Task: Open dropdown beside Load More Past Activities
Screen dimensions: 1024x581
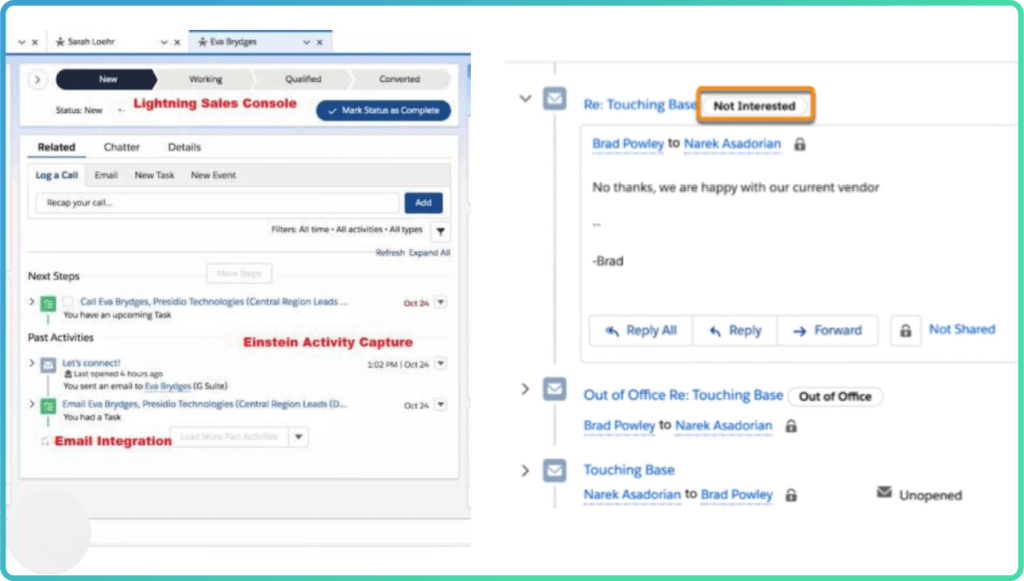Action: pos(298,437)
